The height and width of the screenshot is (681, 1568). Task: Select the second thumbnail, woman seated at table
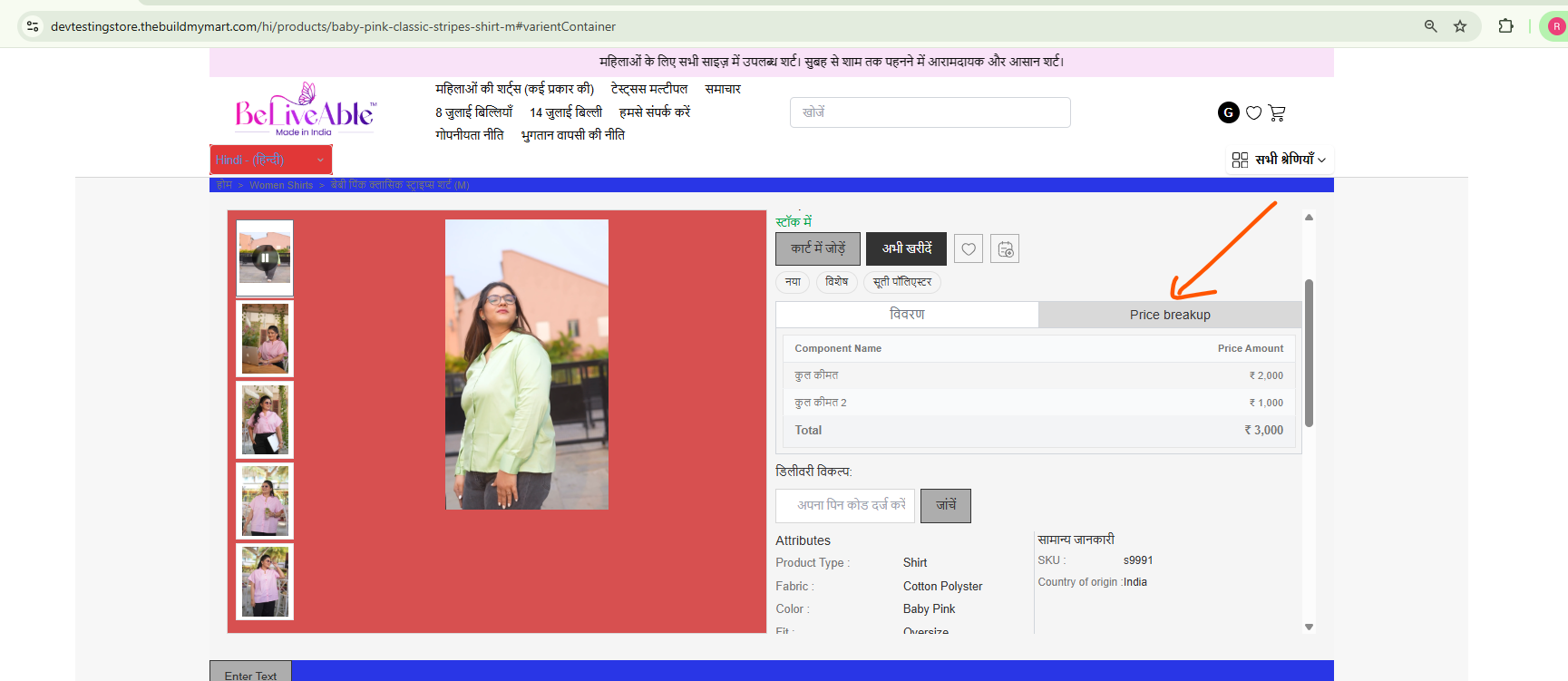265,338
